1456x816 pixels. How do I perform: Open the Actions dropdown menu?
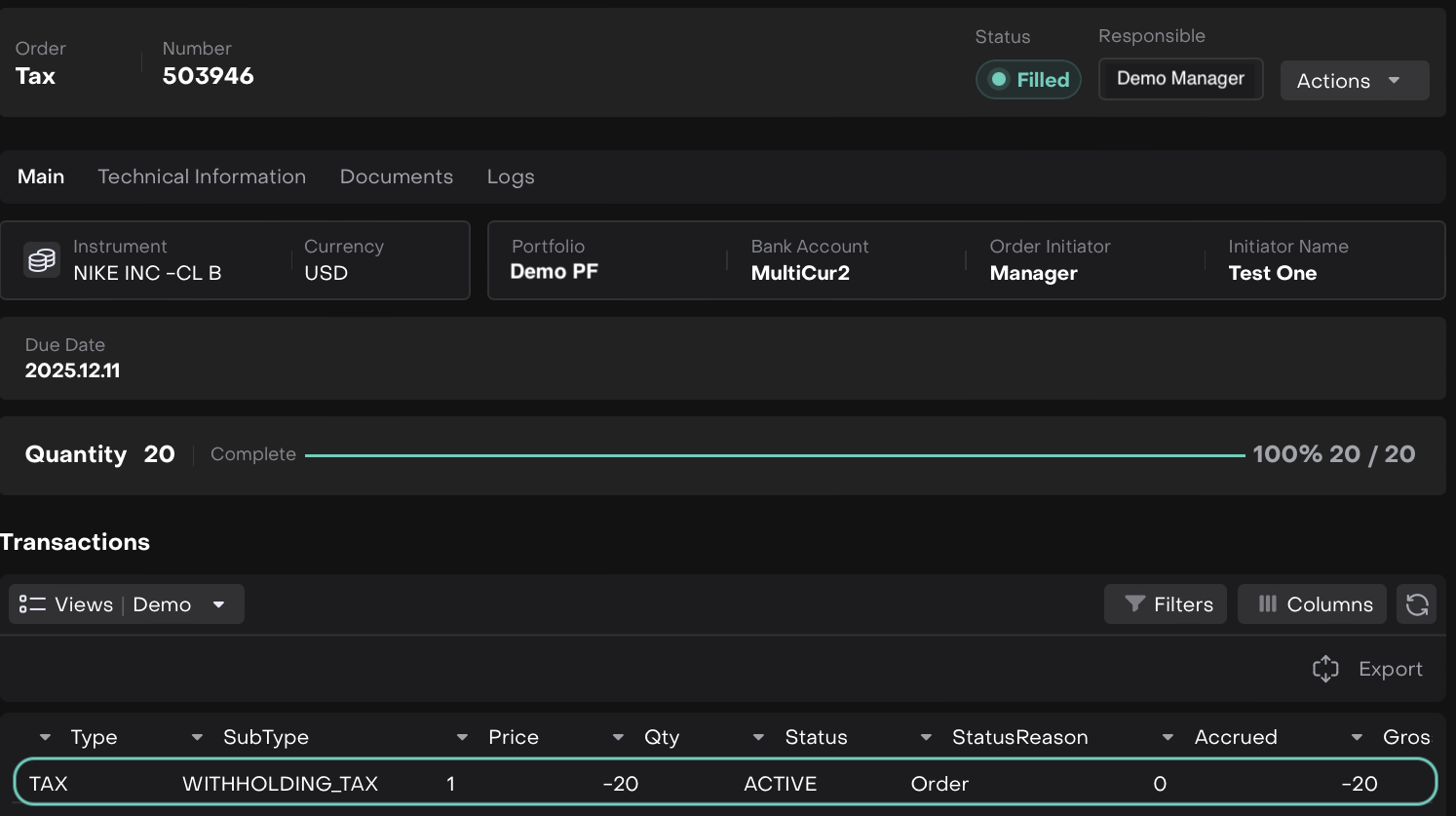[x=1354, y=81]
